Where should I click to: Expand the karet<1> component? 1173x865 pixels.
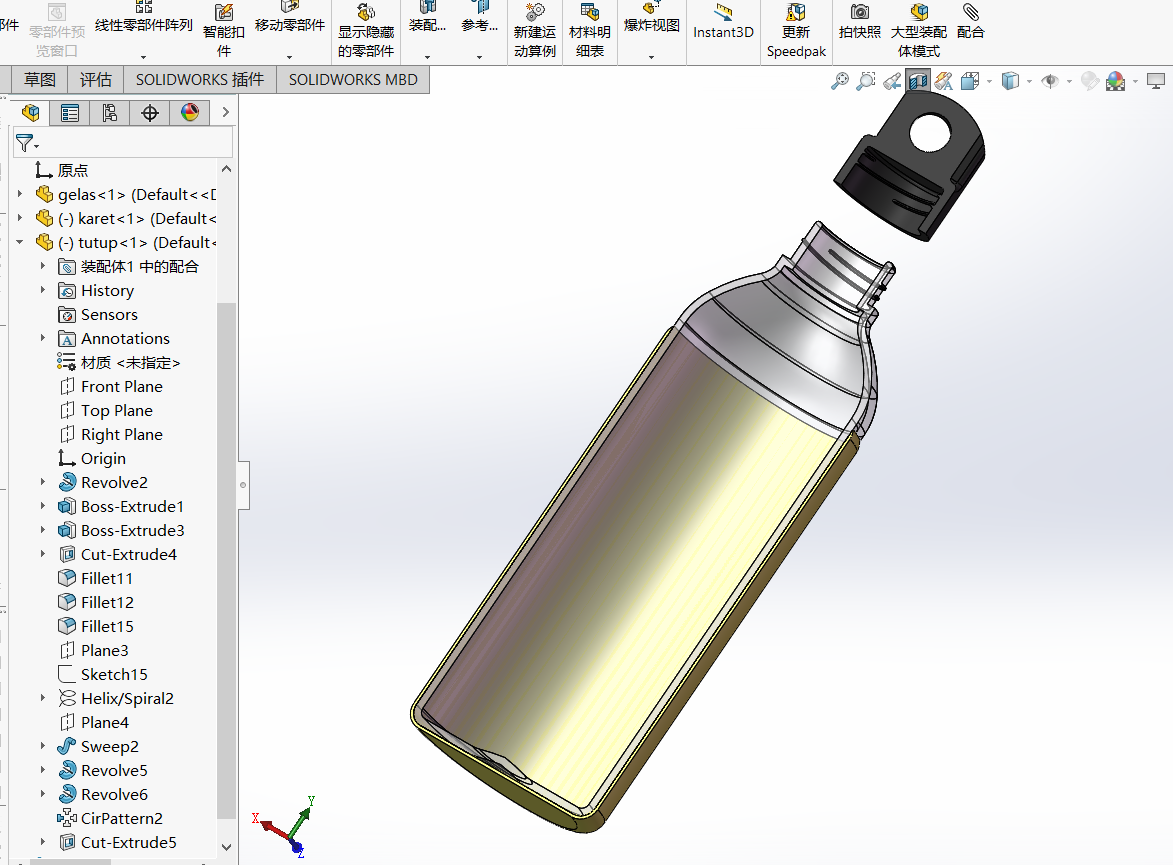pos(20,218)
